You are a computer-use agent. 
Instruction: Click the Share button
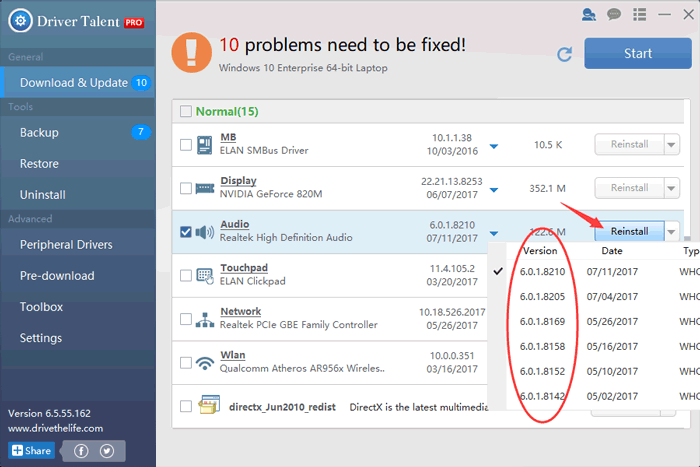coord(31,450)
